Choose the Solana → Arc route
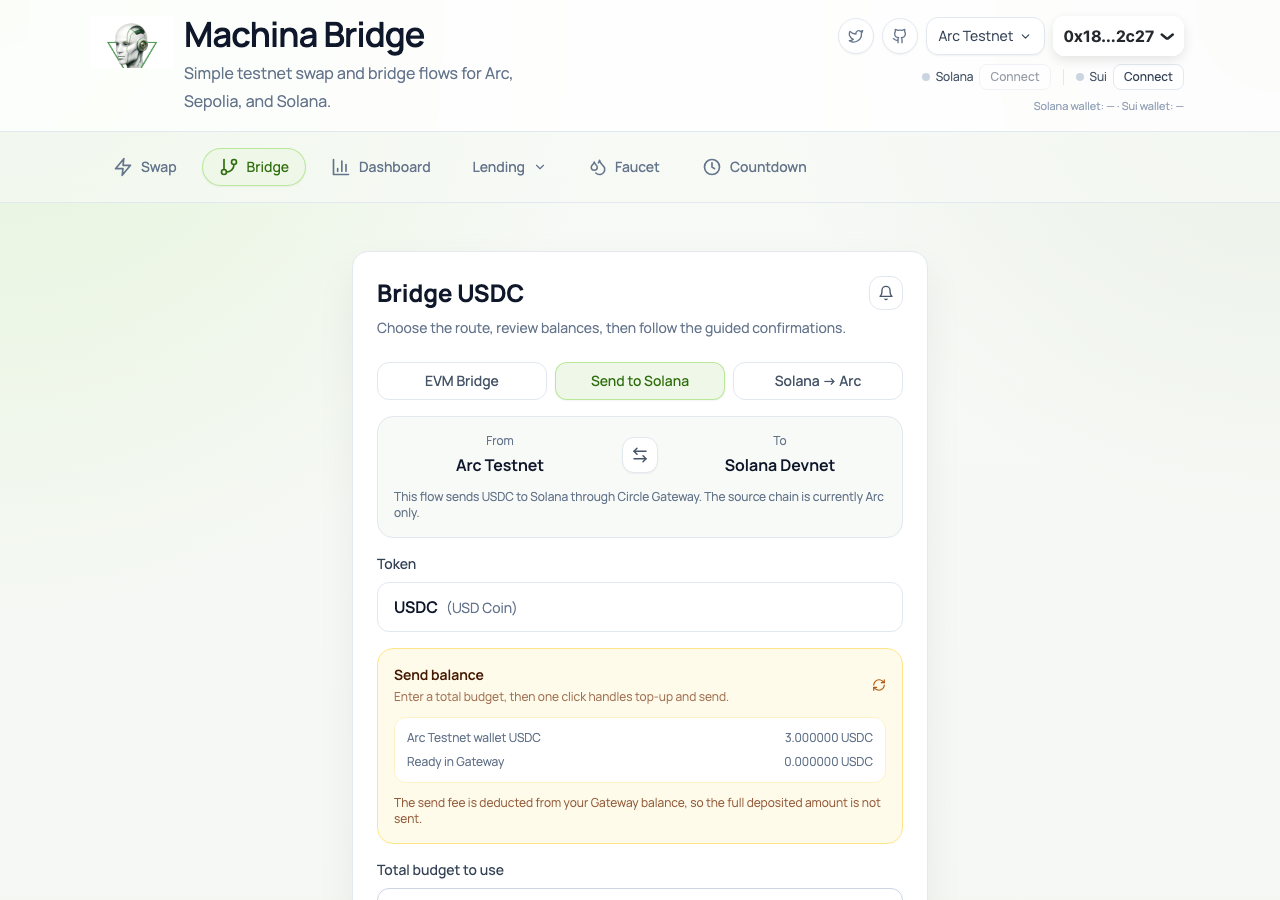This screenshot has height=900, width=1280. tap(818, 381)
